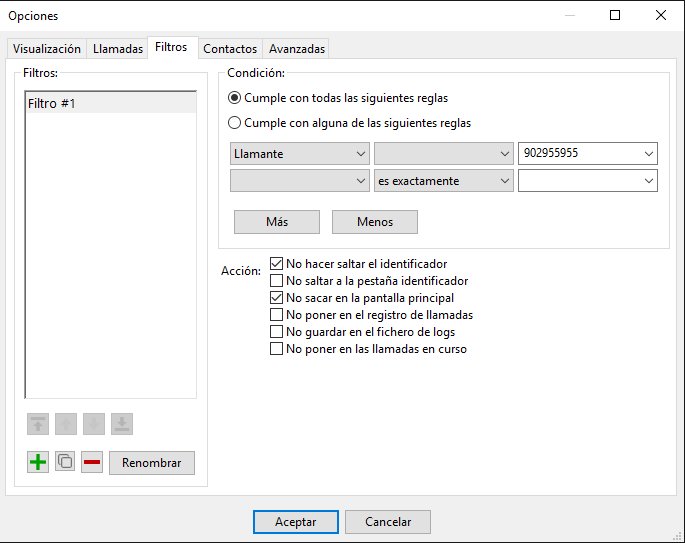Screen dimensions: 685x543
Task: Select 'Filtro #1' in the filters list
Action: click(110, 104)
